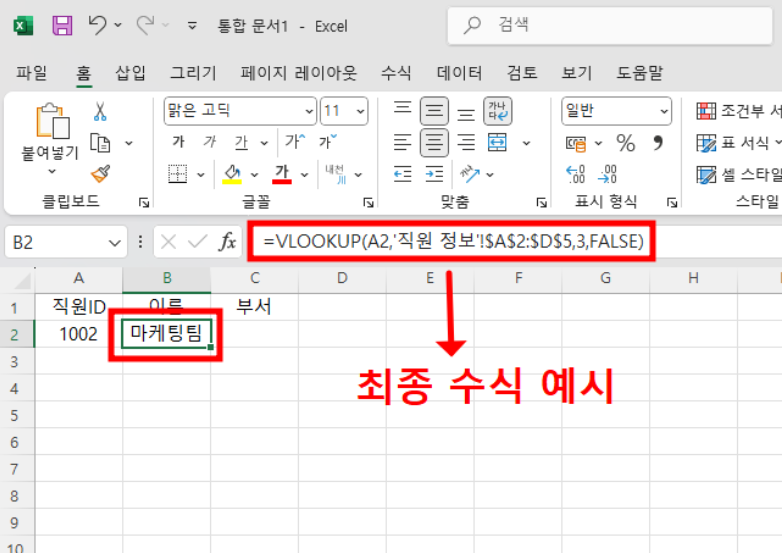Image resolution: width=782 pixels, height=553 pixels.
Task: Toggle Italic formatting
Action: point(209,142)
